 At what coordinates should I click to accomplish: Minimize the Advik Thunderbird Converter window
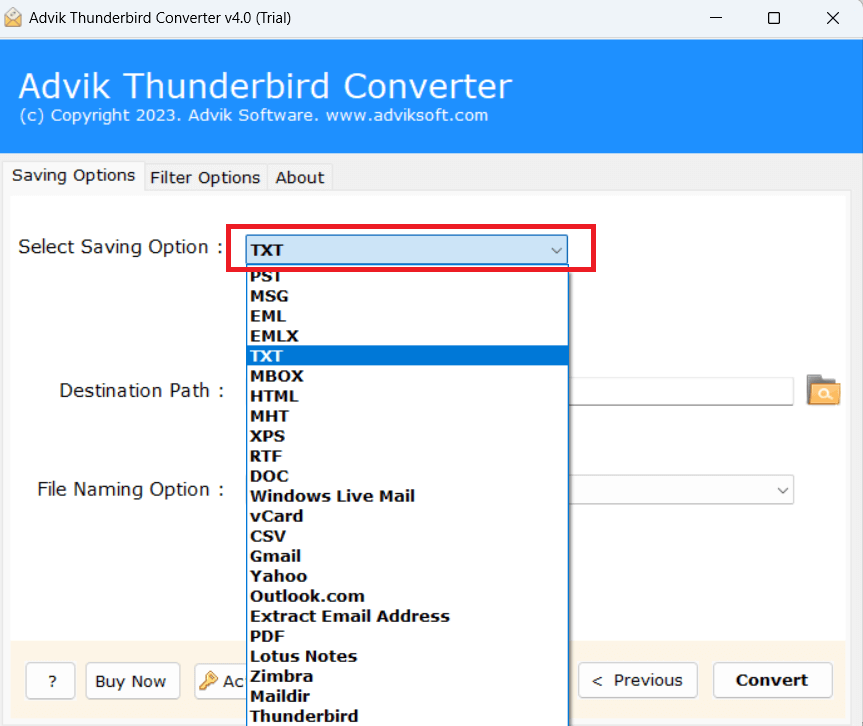[x=715, y=18]
